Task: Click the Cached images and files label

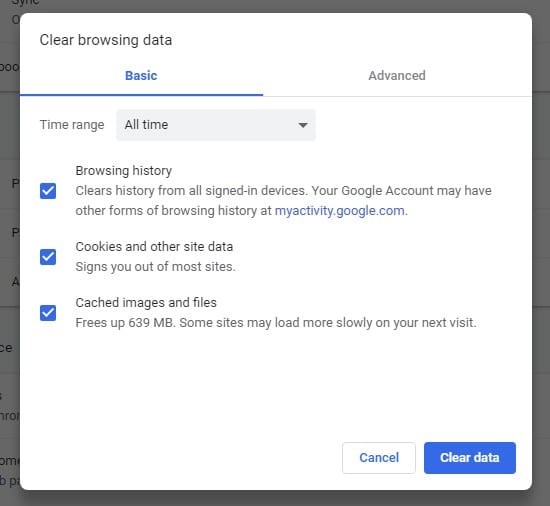Action: coord(146,303)
